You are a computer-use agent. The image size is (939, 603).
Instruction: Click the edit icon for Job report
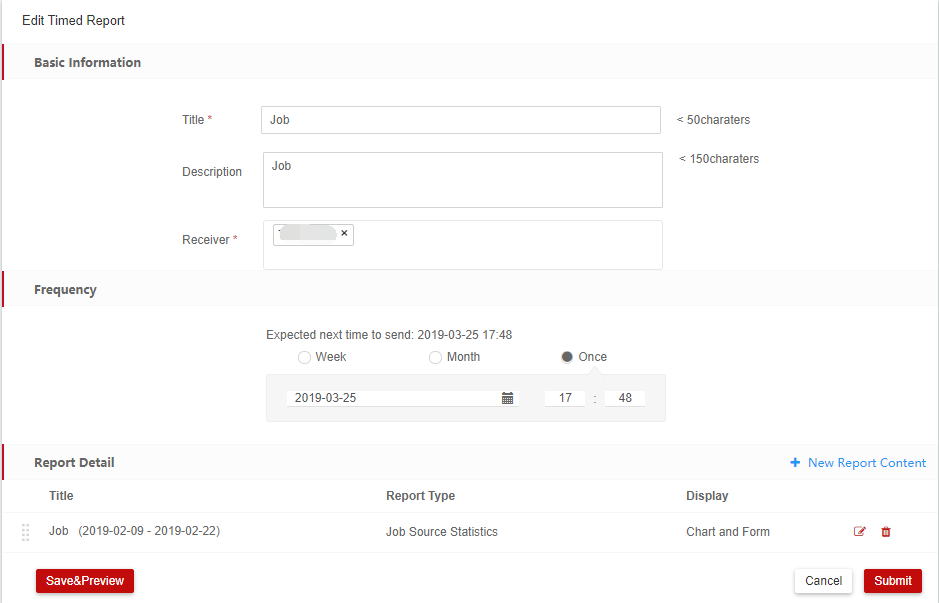click(859, 532)
